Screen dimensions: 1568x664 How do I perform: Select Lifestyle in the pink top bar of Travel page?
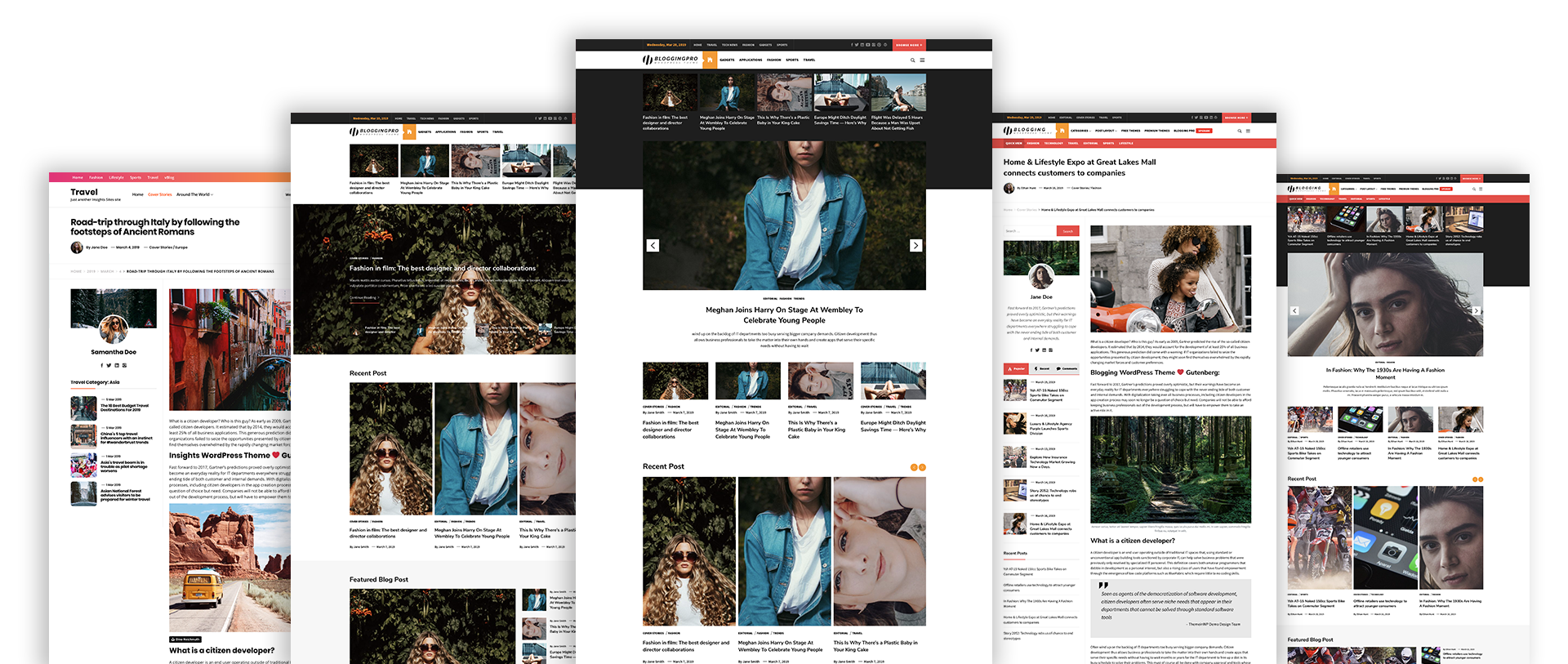(116, 177)
